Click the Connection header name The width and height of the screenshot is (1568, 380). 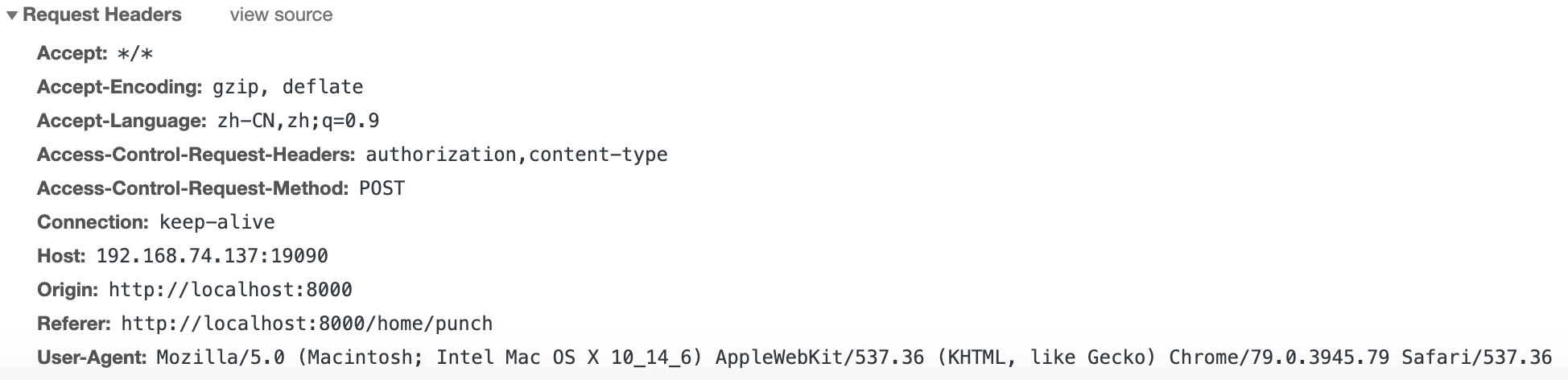pos(93,222)
